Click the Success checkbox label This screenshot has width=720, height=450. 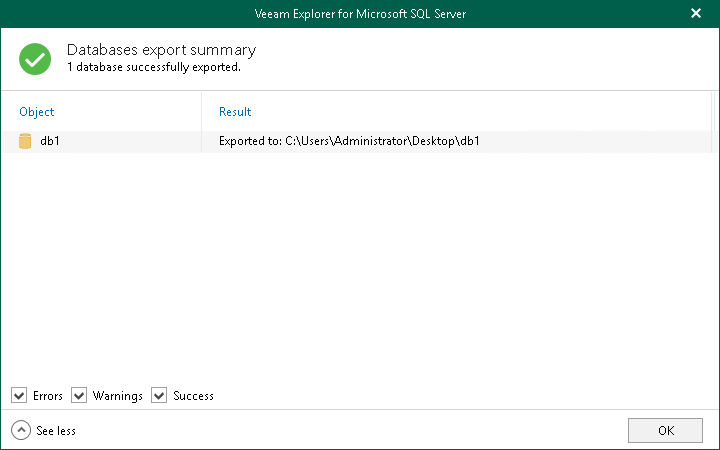193,396
